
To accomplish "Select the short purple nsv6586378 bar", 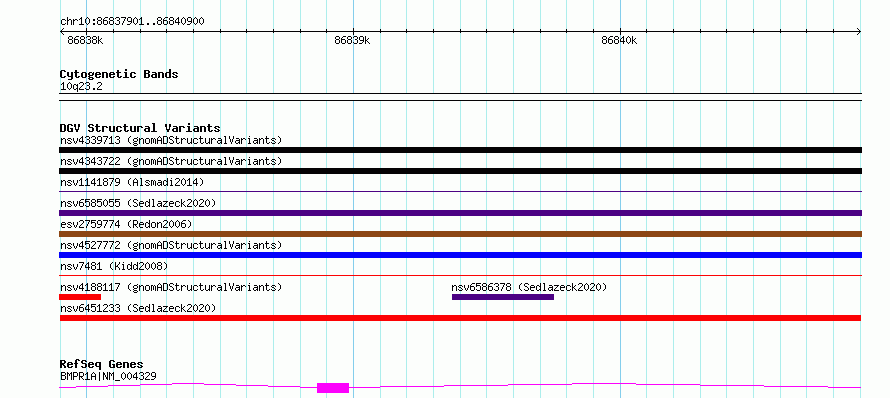I will (503, 297).
